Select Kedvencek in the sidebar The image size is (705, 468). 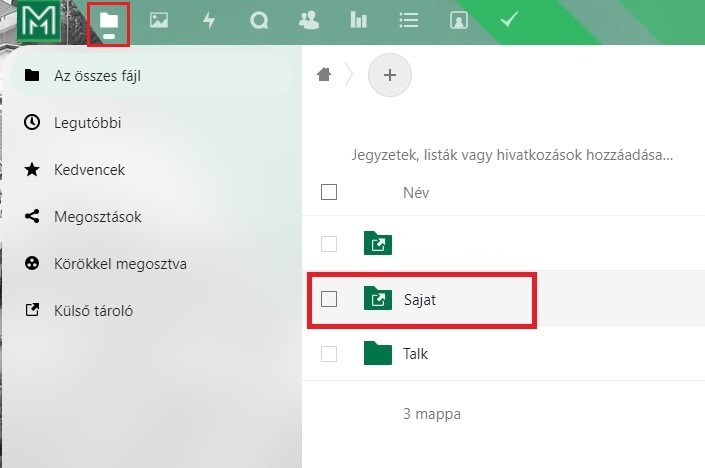click(89, 170)
